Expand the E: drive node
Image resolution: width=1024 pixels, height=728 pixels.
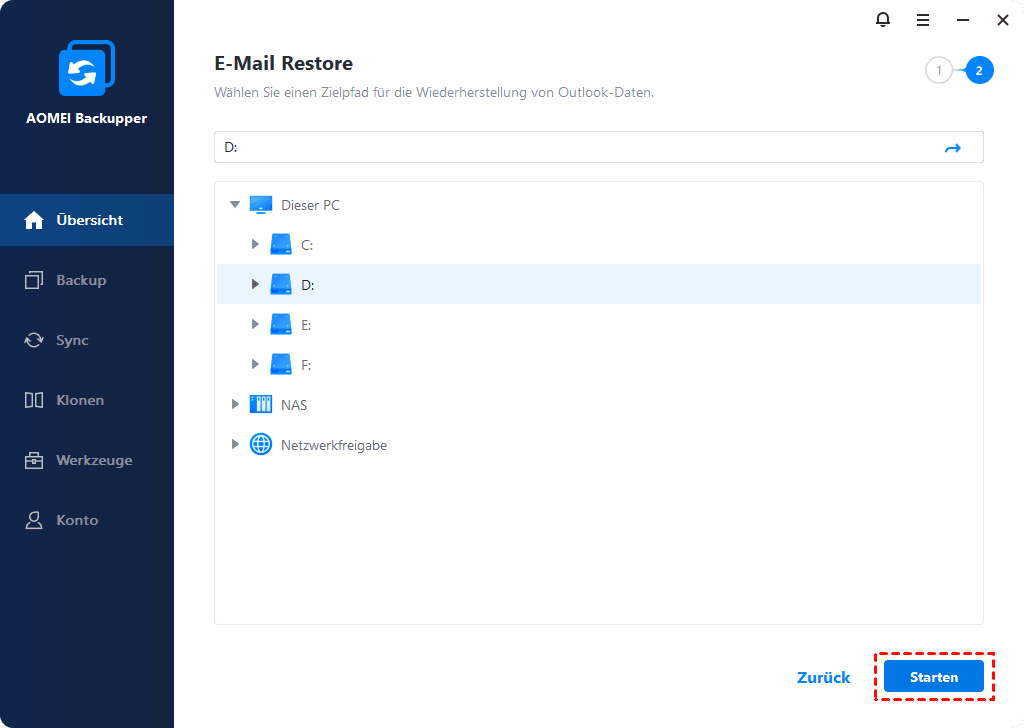click(255, 324)
